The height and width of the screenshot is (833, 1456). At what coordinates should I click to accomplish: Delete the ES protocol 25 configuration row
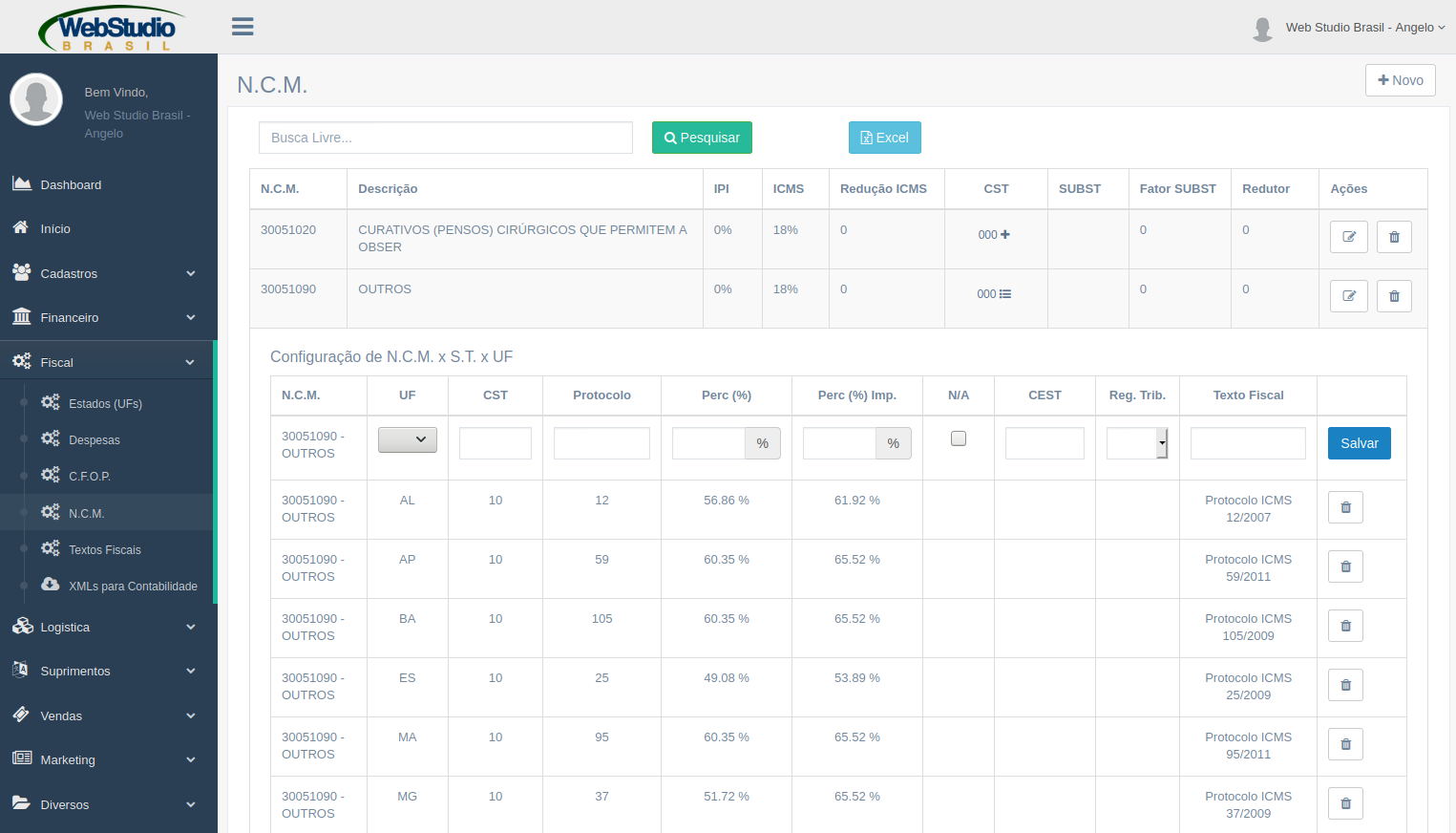click(x=1345, y=685)
